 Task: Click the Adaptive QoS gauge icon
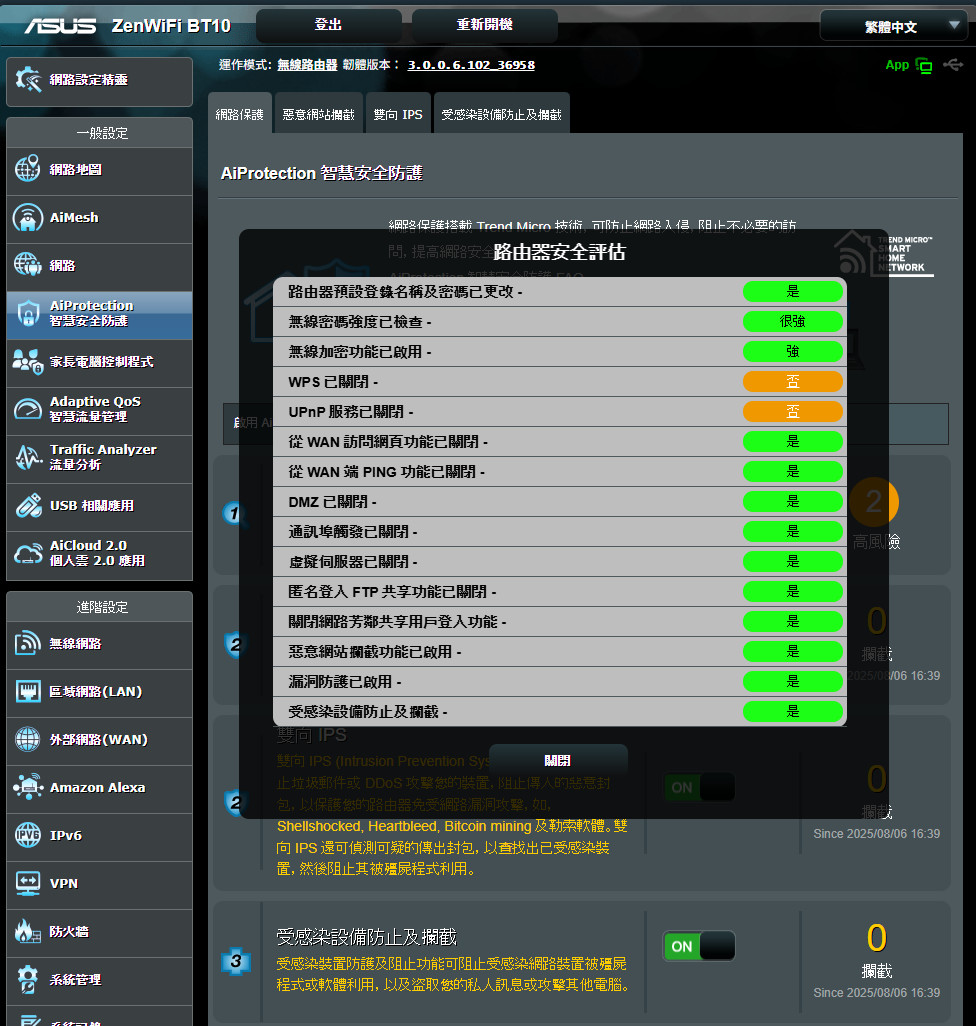coord(28,409)
